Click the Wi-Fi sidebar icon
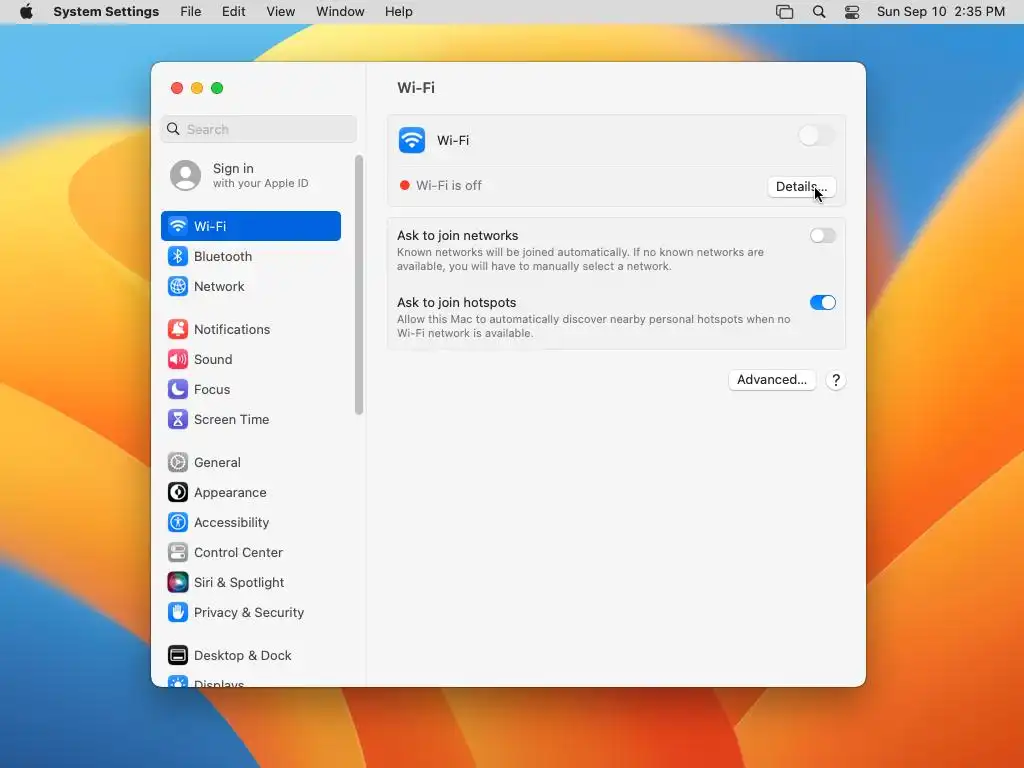1024x768 pixels. coord(178,226)
